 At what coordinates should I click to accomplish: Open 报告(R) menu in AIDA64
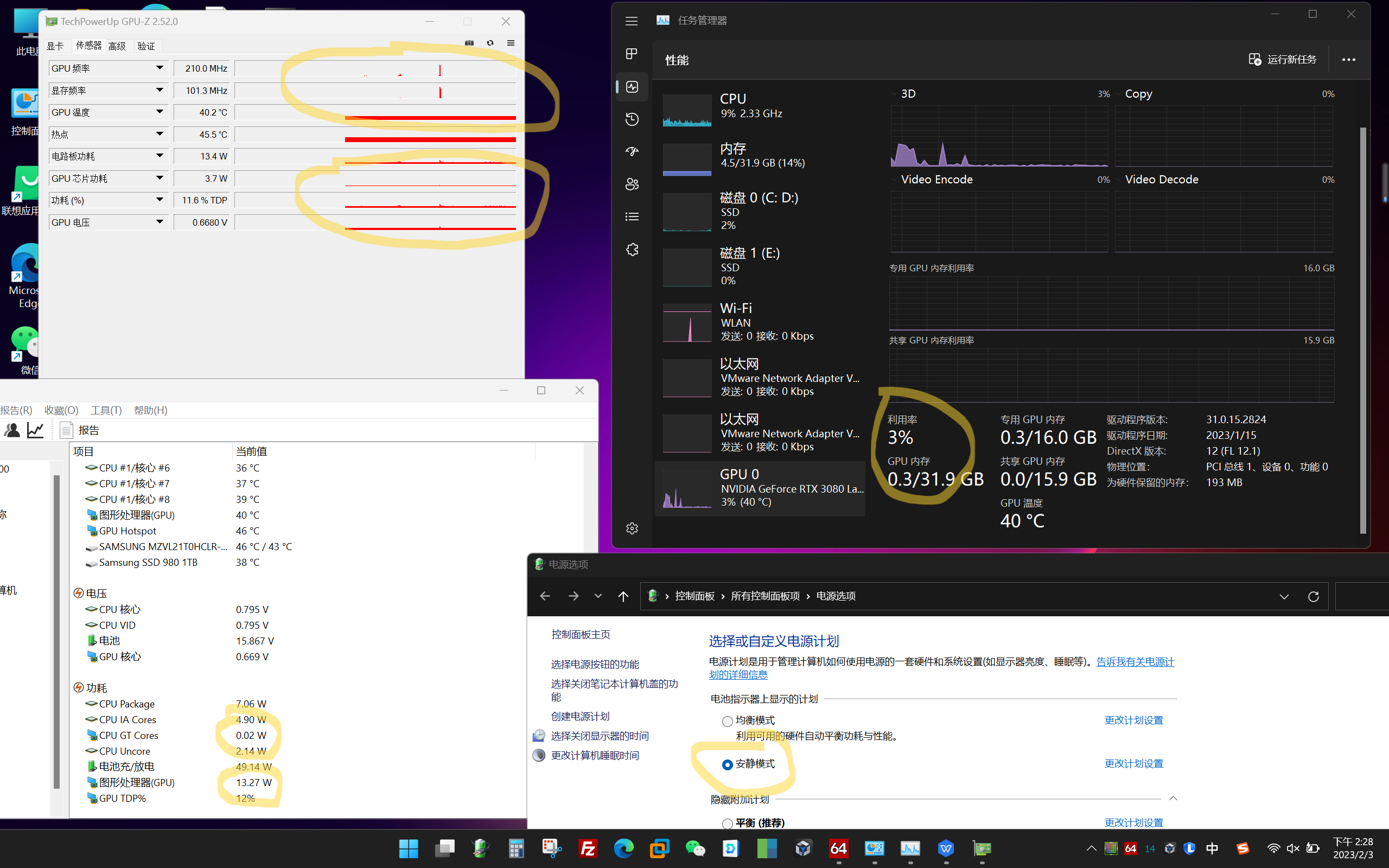pos(16,410)
